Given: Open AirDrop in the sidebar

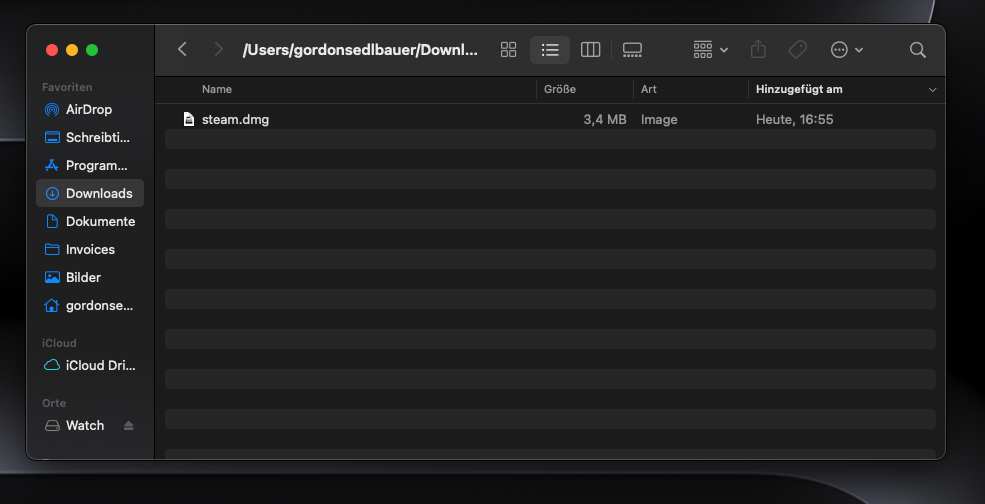Looking at the screenshot, I should pyautogui.click(x=90, y=109).
